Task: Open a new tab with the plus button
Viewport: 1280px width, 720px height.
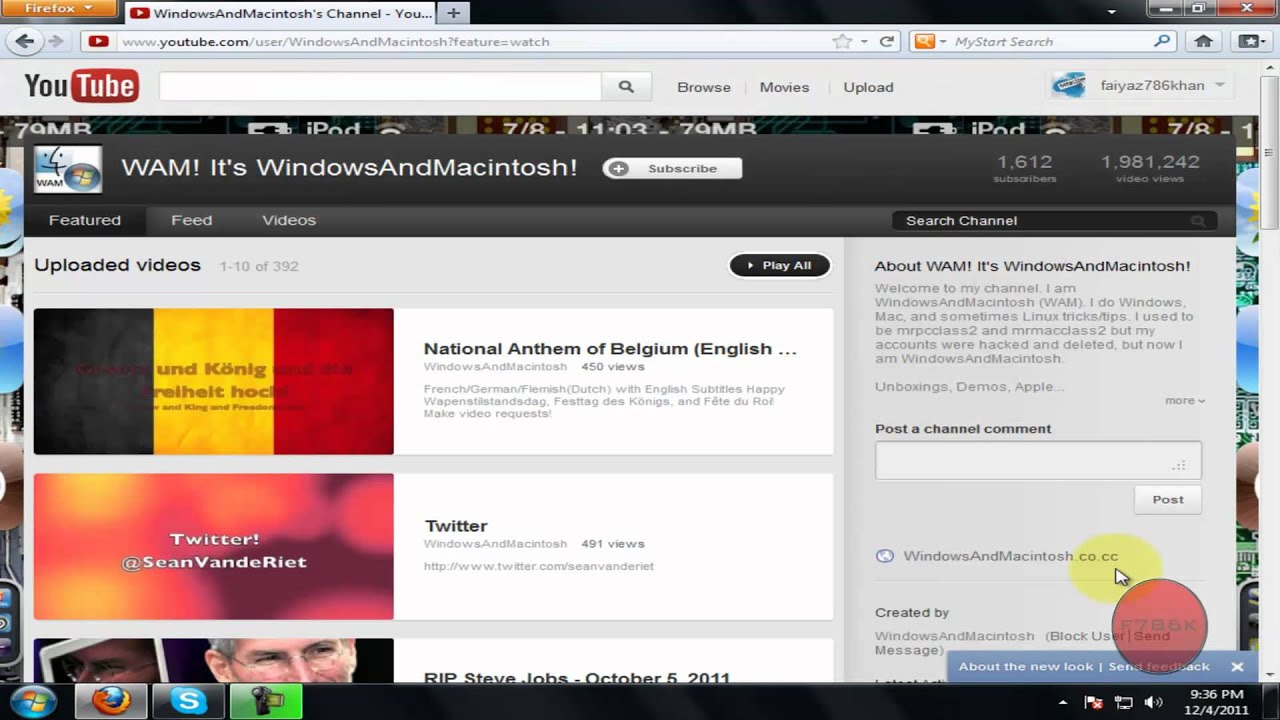Action: click(x=453, y=13)
